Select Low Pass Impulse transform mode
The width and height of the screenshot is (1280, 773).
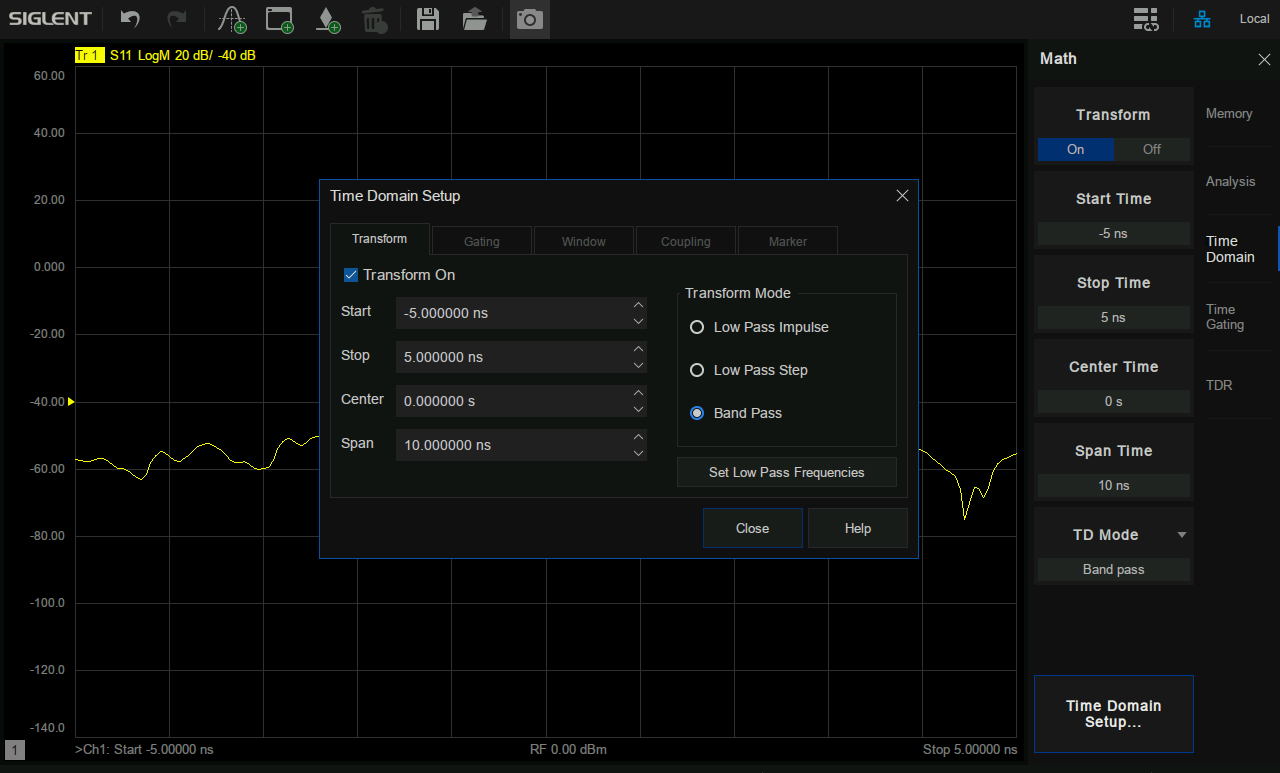pyautogui.click(x=697, y=327)
